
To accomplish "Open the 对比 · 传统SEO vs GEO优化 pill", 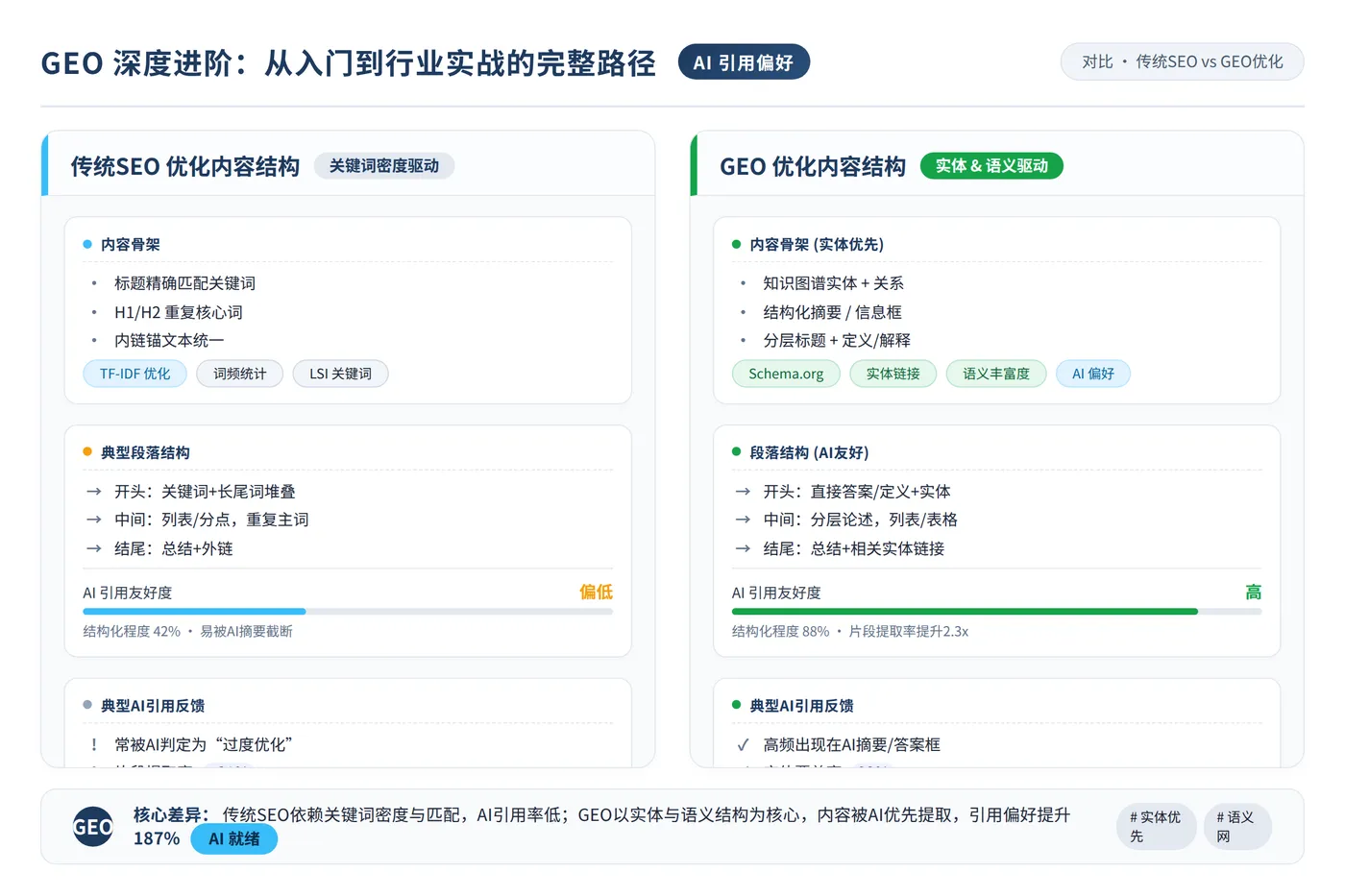I will [1182, 61].
